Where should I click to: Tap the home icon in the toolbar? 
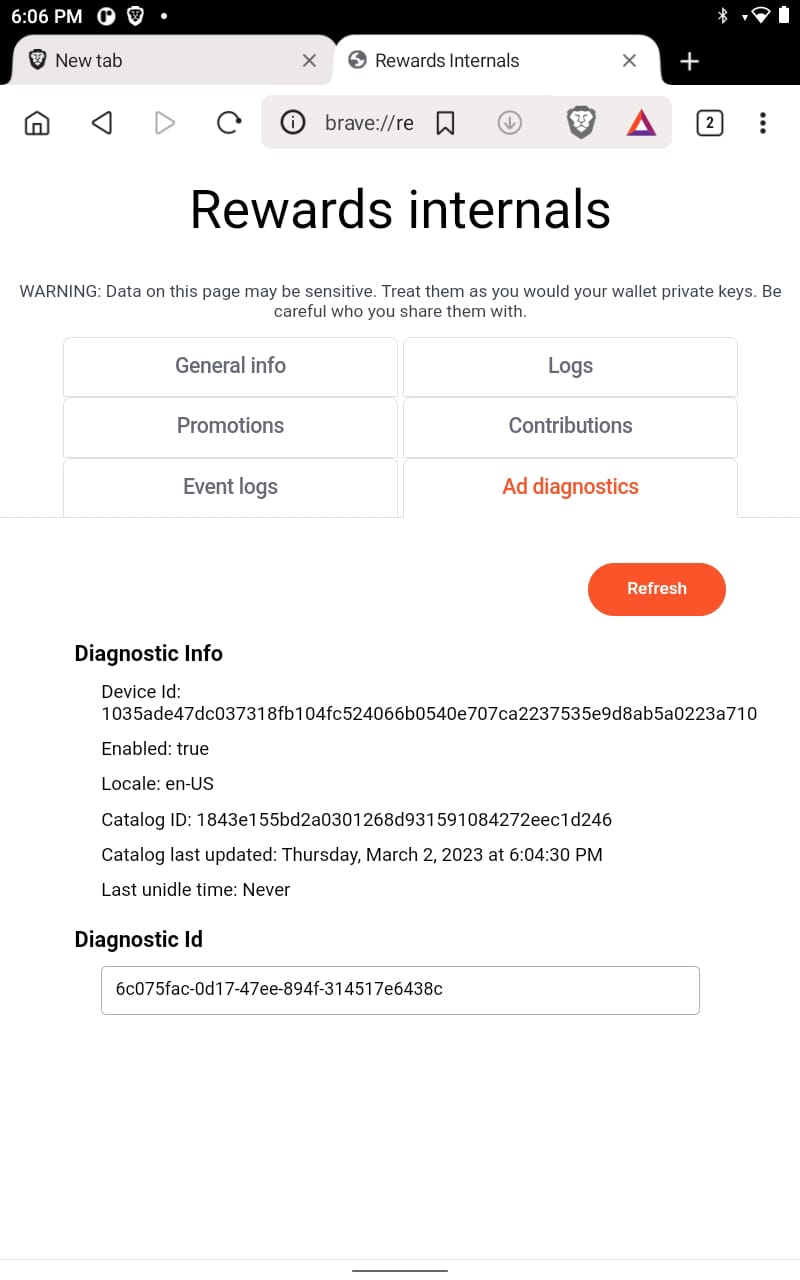36,122
